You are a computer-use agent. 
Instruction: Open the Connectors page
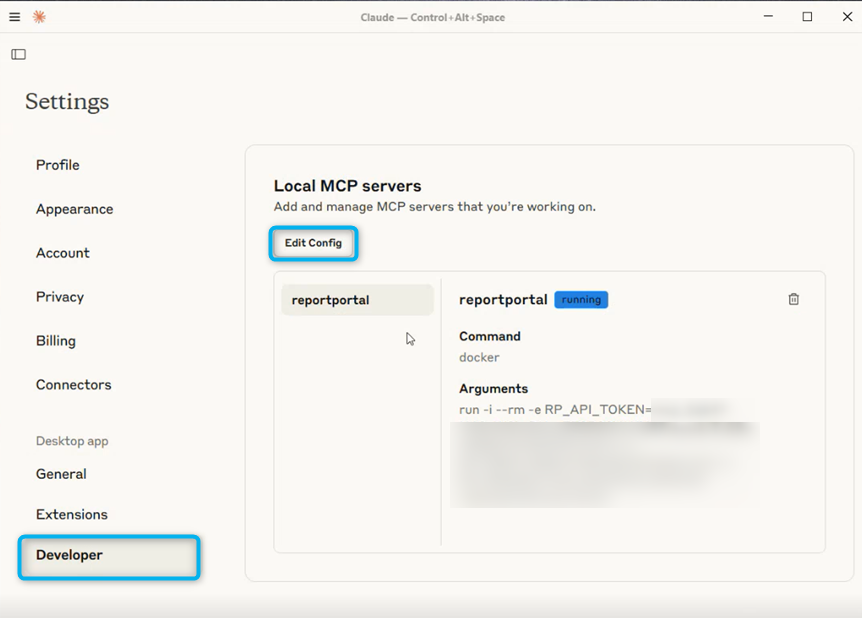pos(72,385)
